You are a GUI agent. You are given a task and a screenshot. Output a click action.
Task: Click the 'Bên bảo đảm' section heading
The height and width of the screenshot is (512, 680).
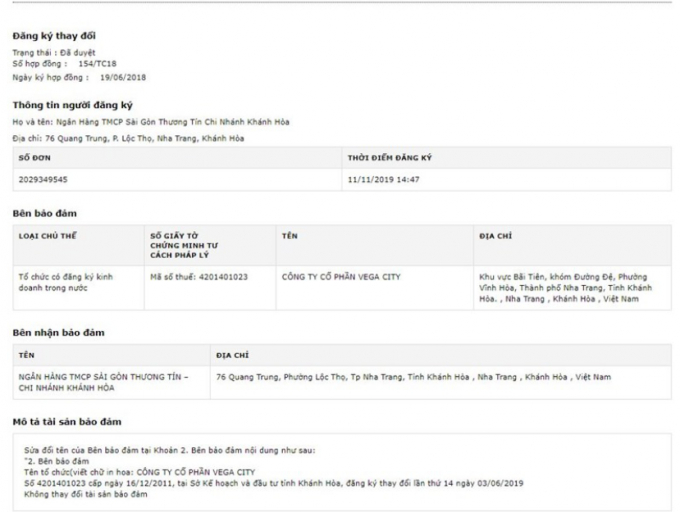[45, 213]
